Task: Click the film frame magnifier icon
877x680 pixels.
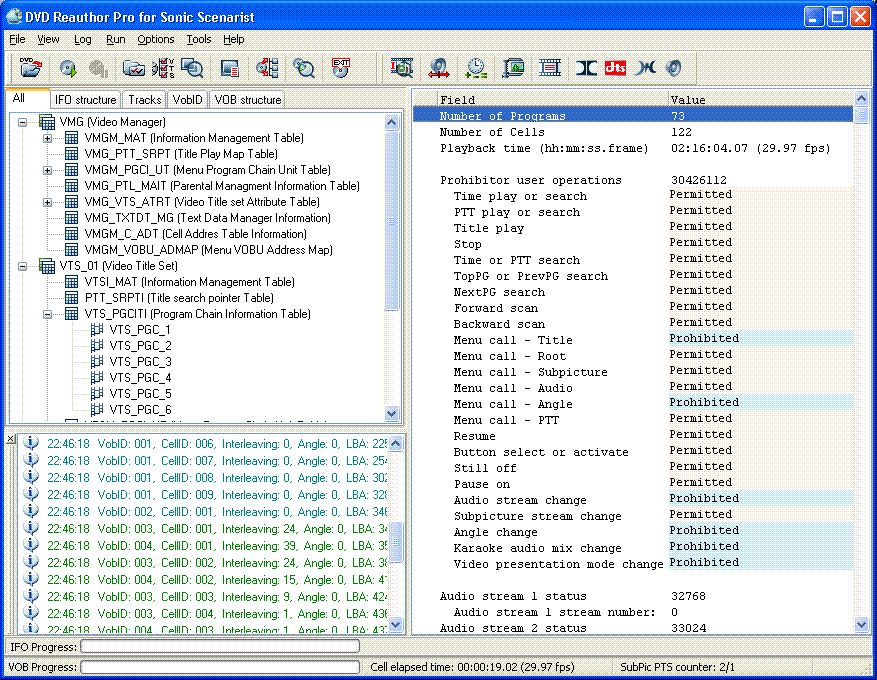Action: coord(402,68)
